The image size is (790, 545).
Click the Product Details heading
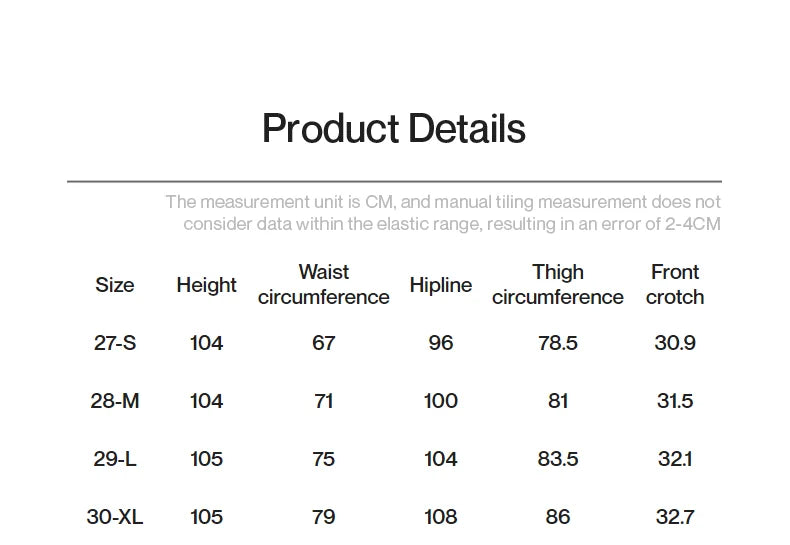click(x=393, y=129)
